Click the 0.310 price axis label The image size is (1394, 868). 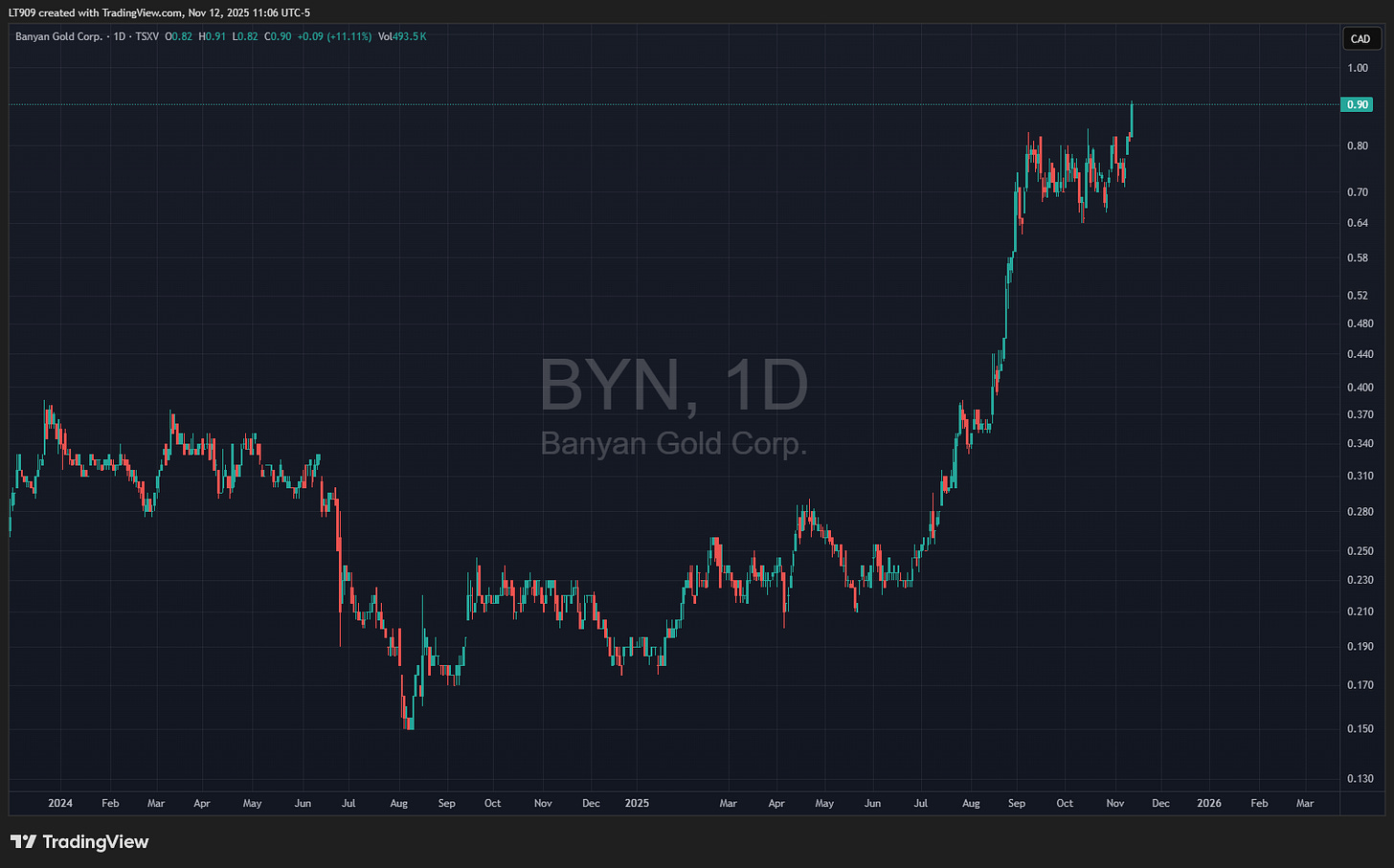coord(1360,476)
